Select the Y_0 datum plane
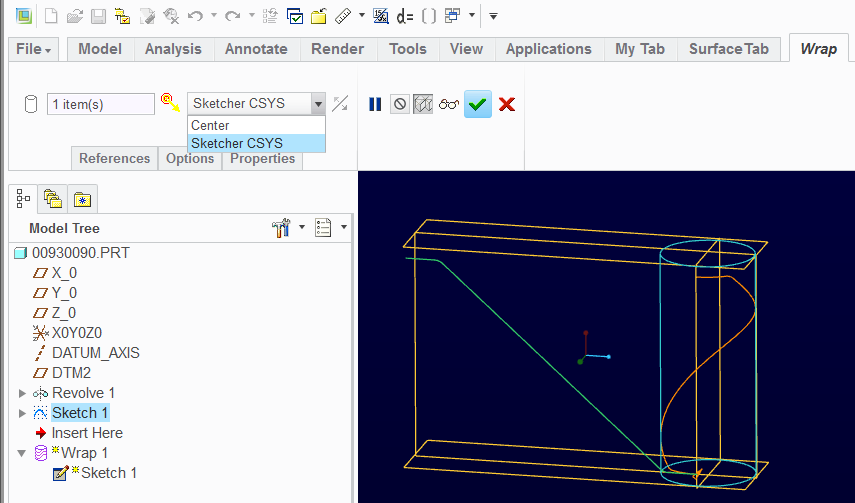The height and width of the screenshot is (503, 855). pyautogui.click(x=64, y=293)
